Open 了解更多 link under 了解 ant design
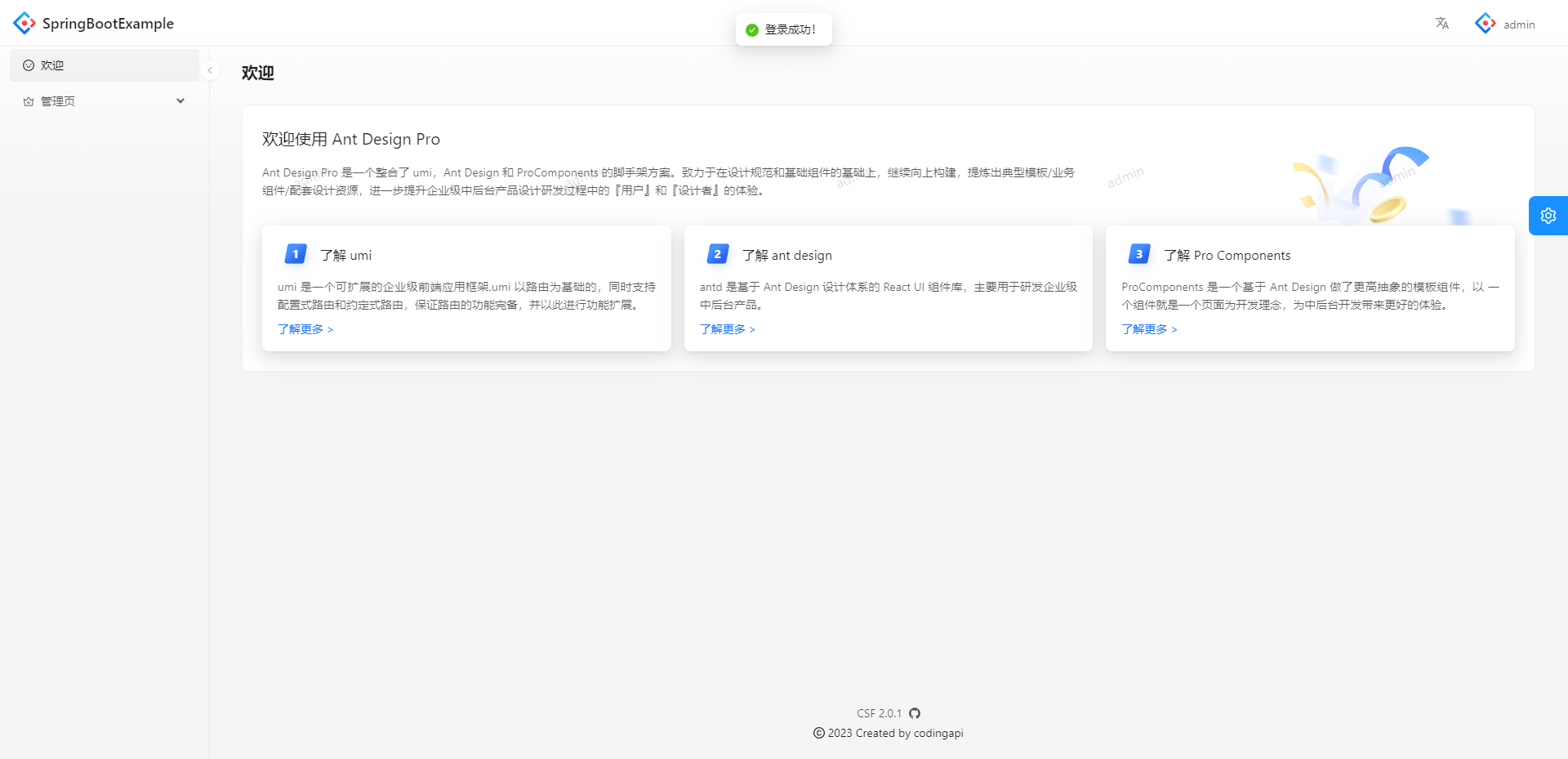 click(728, 329)
